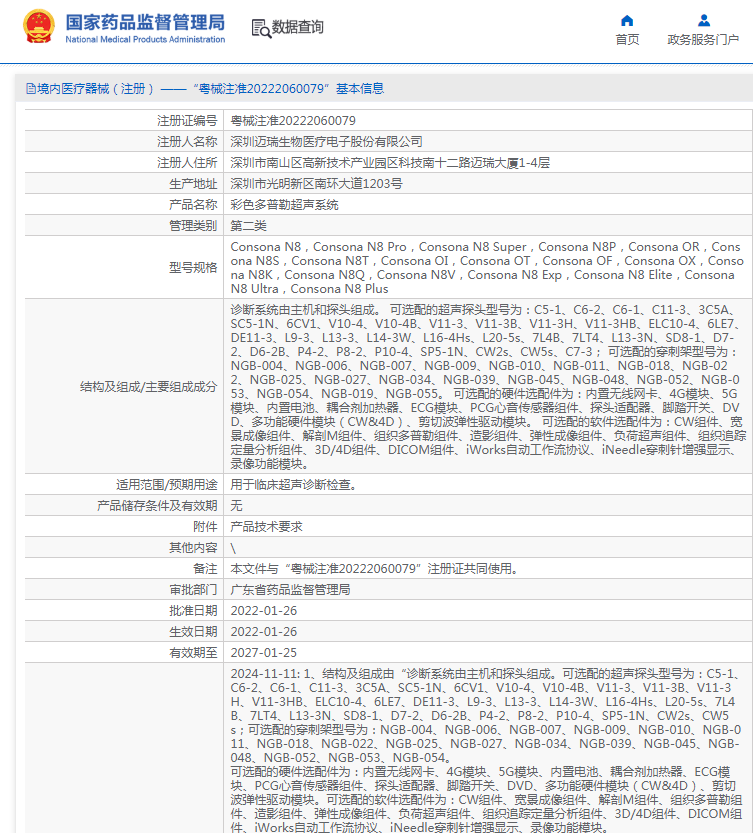
Task: Open the 数据查询 search icon
Action: [x=260, y=28]
